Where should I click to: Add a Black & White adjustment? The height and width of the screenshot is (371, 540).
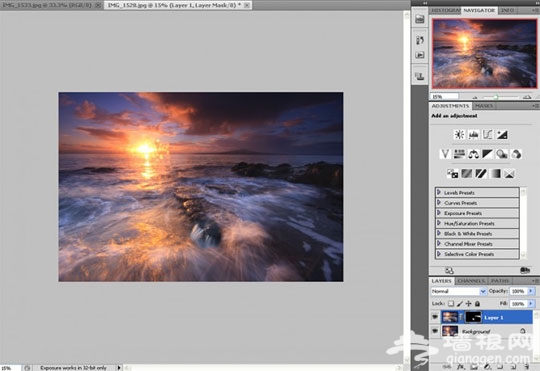[x=487, y=154]
